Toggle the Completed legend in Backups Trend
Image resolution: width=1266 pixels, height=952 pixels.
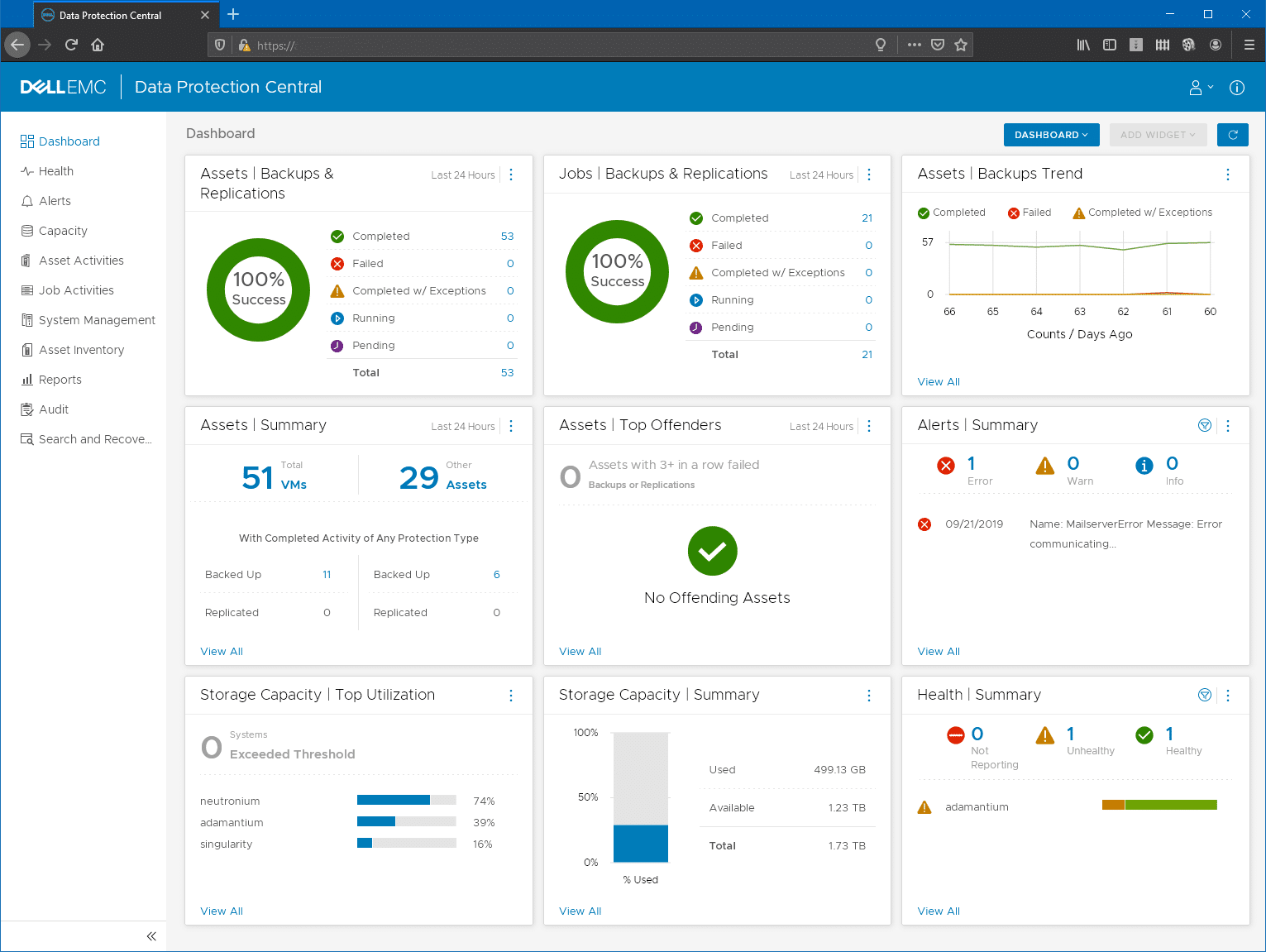coord(952,213)
